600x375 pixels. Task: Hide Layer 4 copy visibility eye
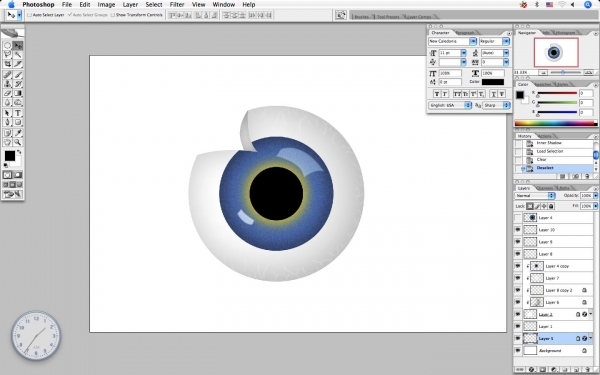coord(517,266)
